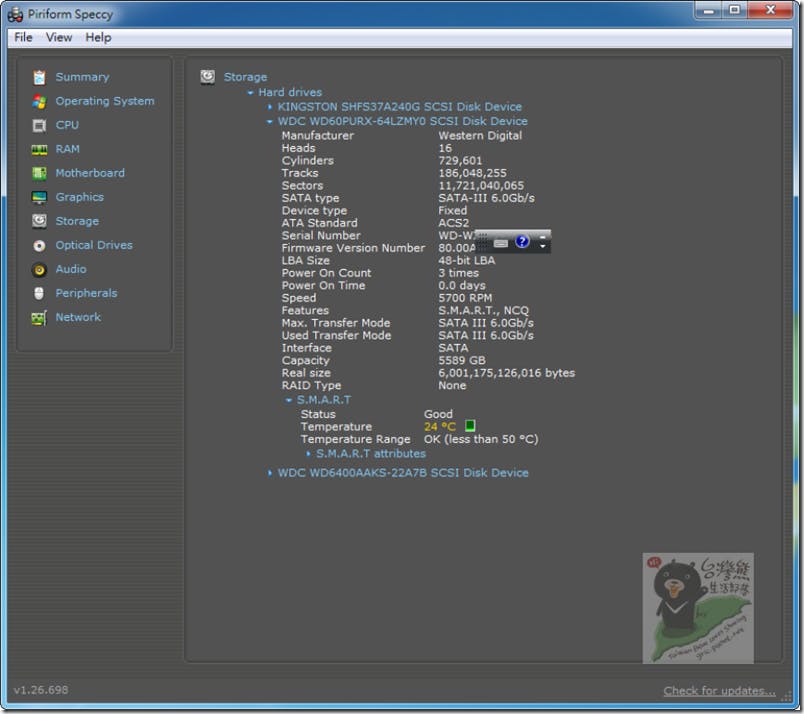Open the Optical Drives disc icon
This screenshot has height=714, width=804.
(39, 245)
